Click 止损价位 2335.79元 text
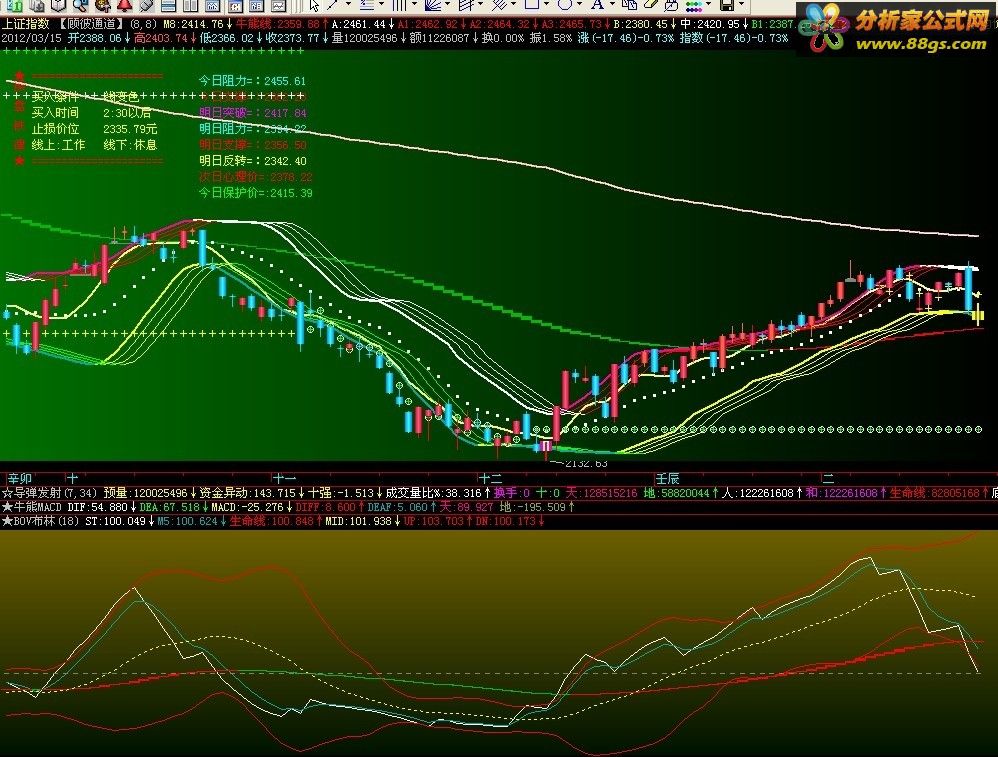The width and height of the screenshot is (998, 757). click(x=94, y=129)
